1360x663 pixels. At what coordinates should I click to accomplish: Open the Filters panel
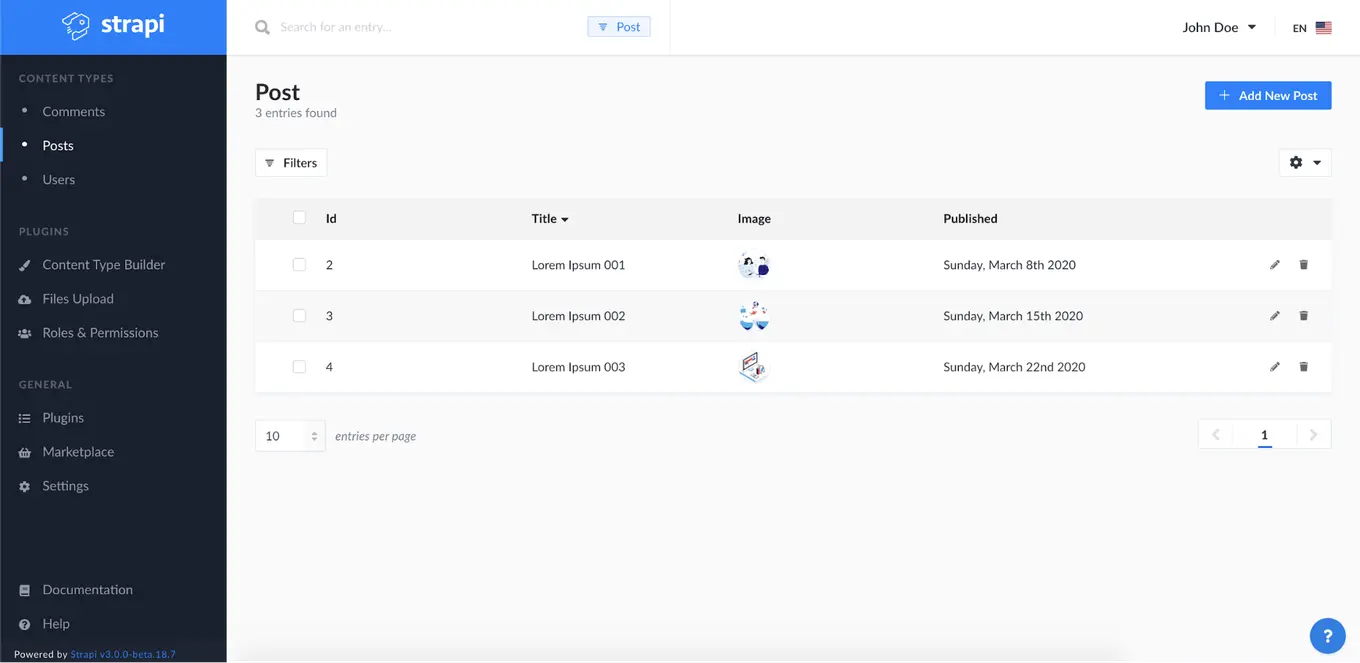[290, 162]
